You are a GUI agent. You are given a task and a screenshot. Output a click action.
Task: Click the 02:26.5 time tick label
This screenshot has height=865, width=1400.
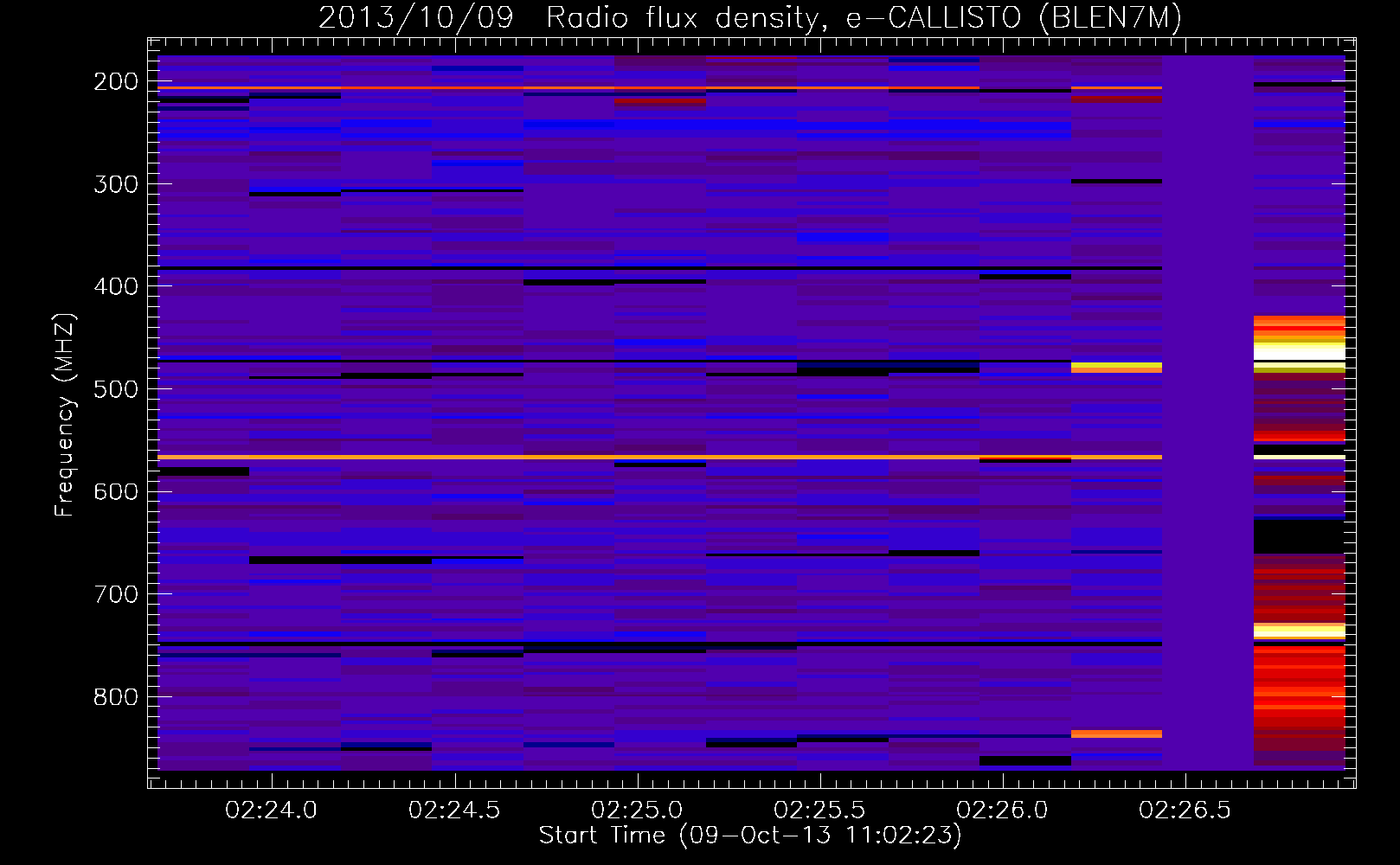point(1185,811)
